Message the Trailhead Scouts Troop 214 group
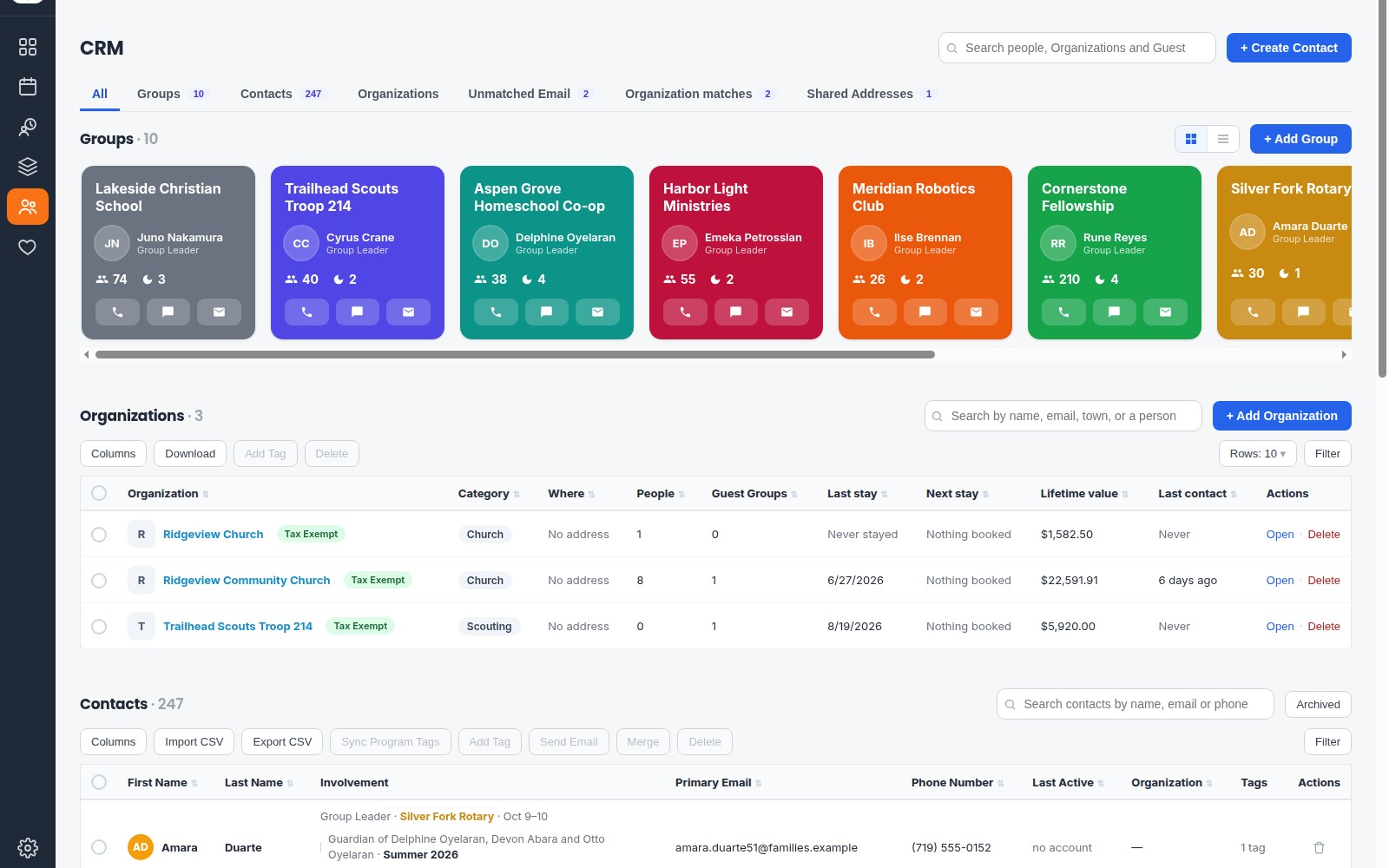The image size is (1389, 868). click(x=358, y=312)
